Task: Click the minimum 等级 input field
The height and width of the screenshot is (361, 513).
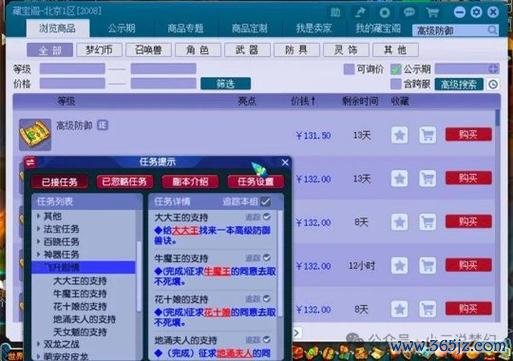Action: [72, 69]
